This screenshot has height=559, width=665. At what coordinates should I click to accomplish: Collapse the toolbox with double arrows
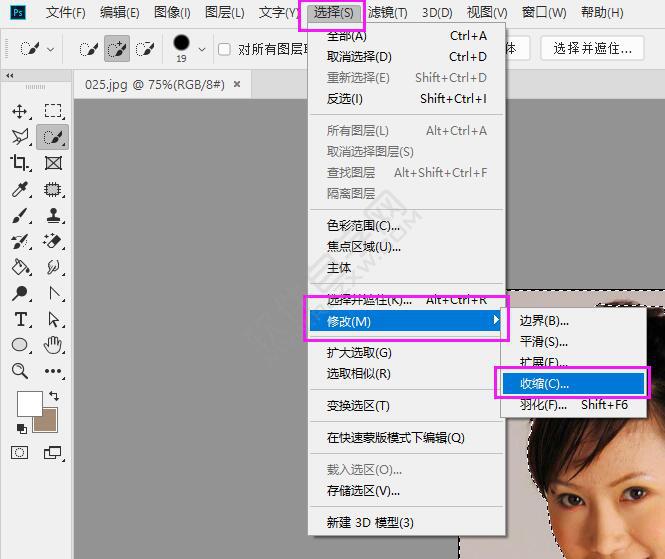(10, 75)
